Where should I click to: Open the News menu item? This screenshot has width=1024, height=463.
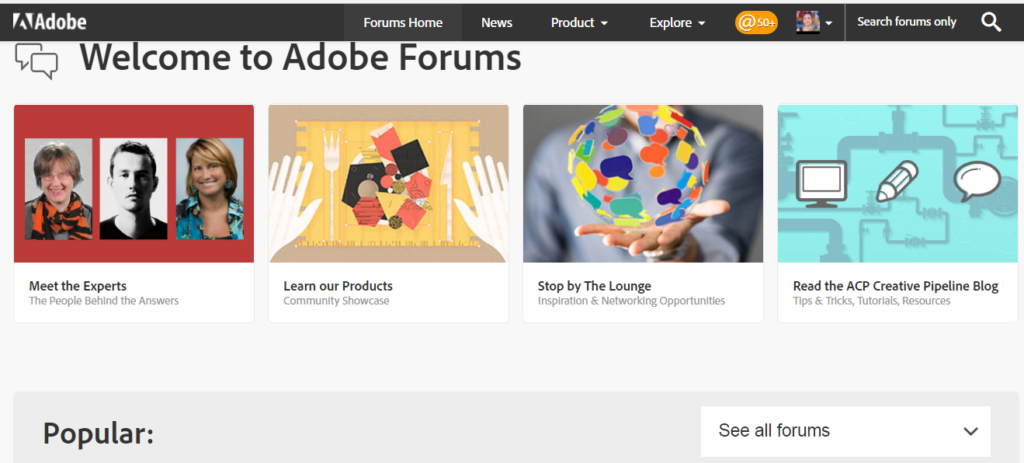[496, 22]
